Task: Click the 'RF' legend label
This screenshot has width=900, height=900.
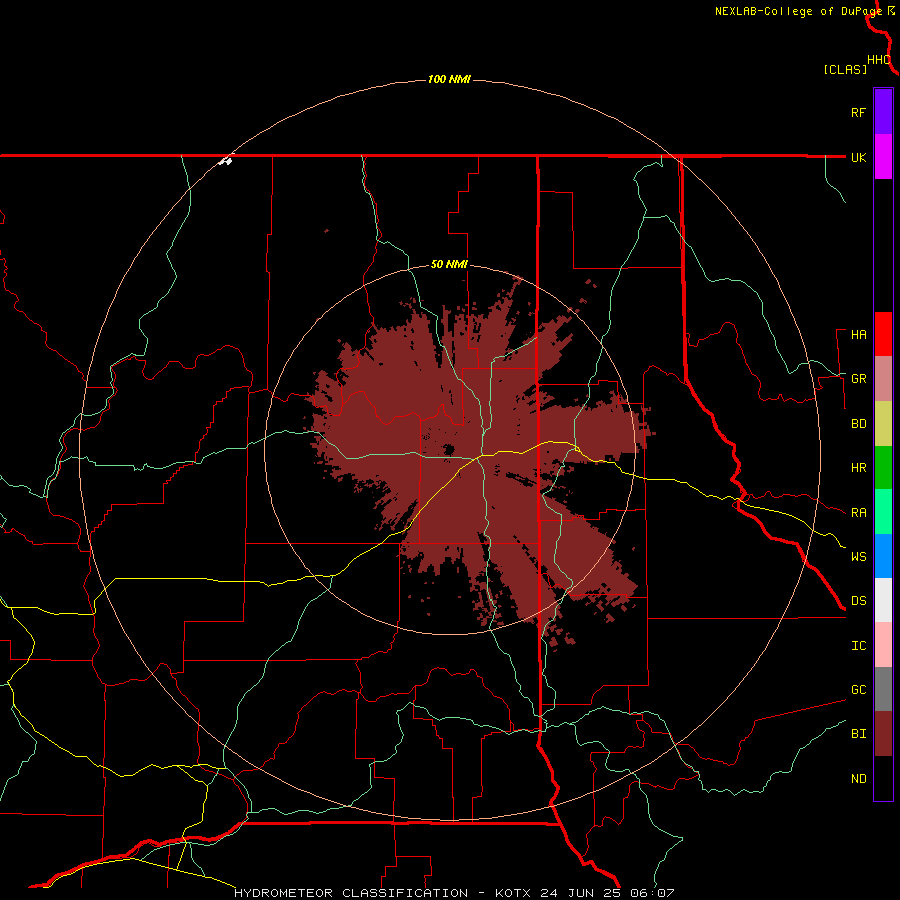Action: [x=858, y=112]
